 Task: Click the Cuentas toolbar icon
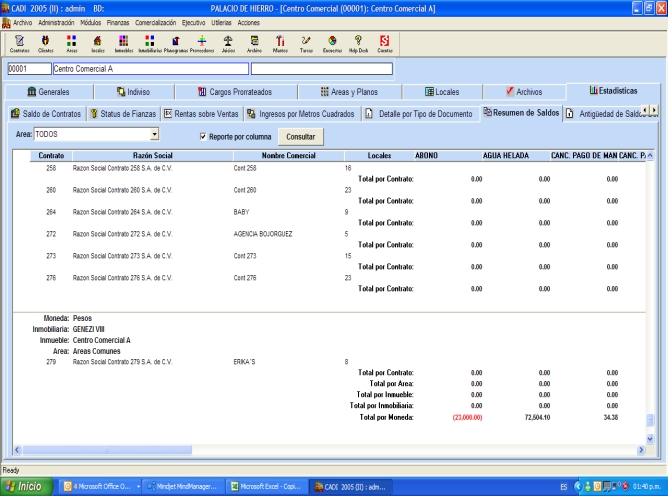pos(384,43)
